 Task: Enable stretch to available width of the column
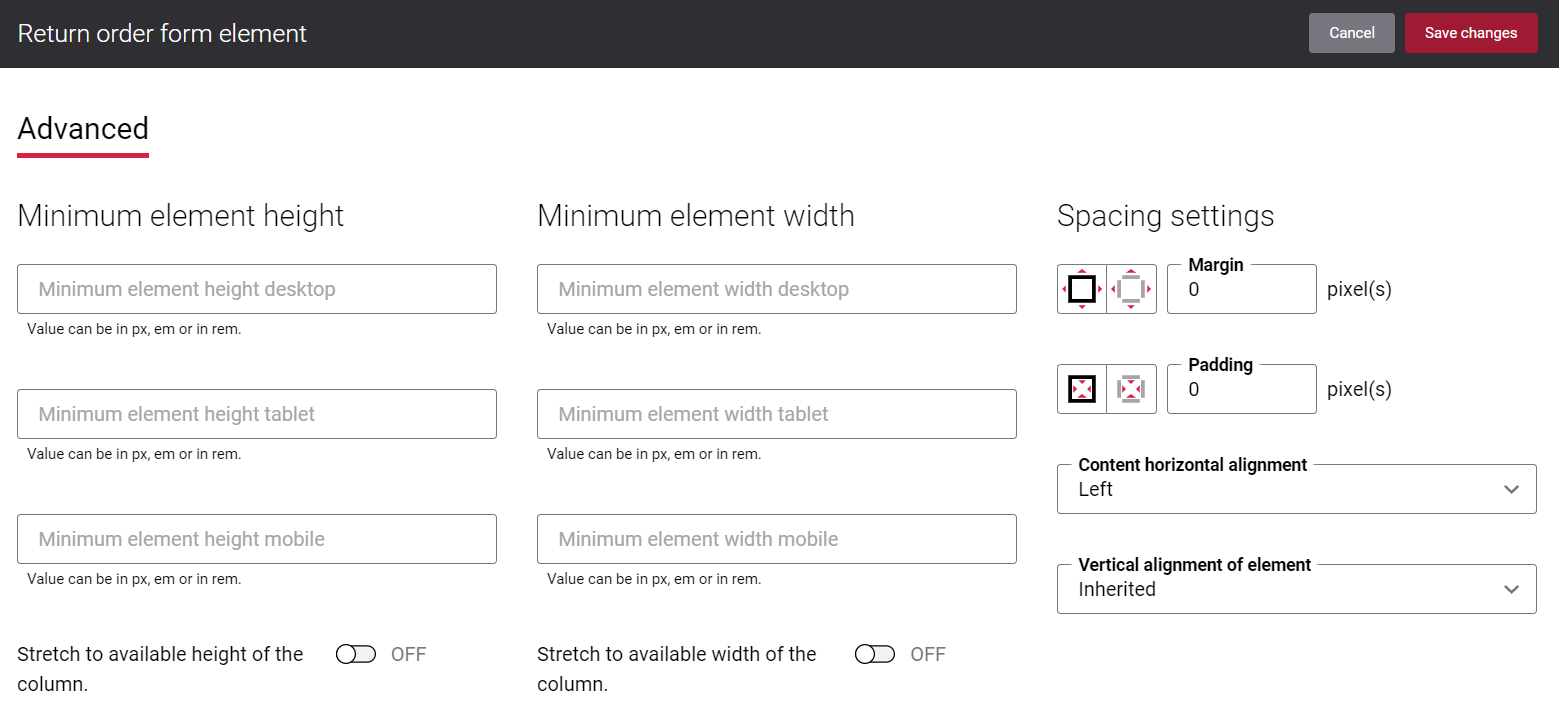click(x=875, y=653)
